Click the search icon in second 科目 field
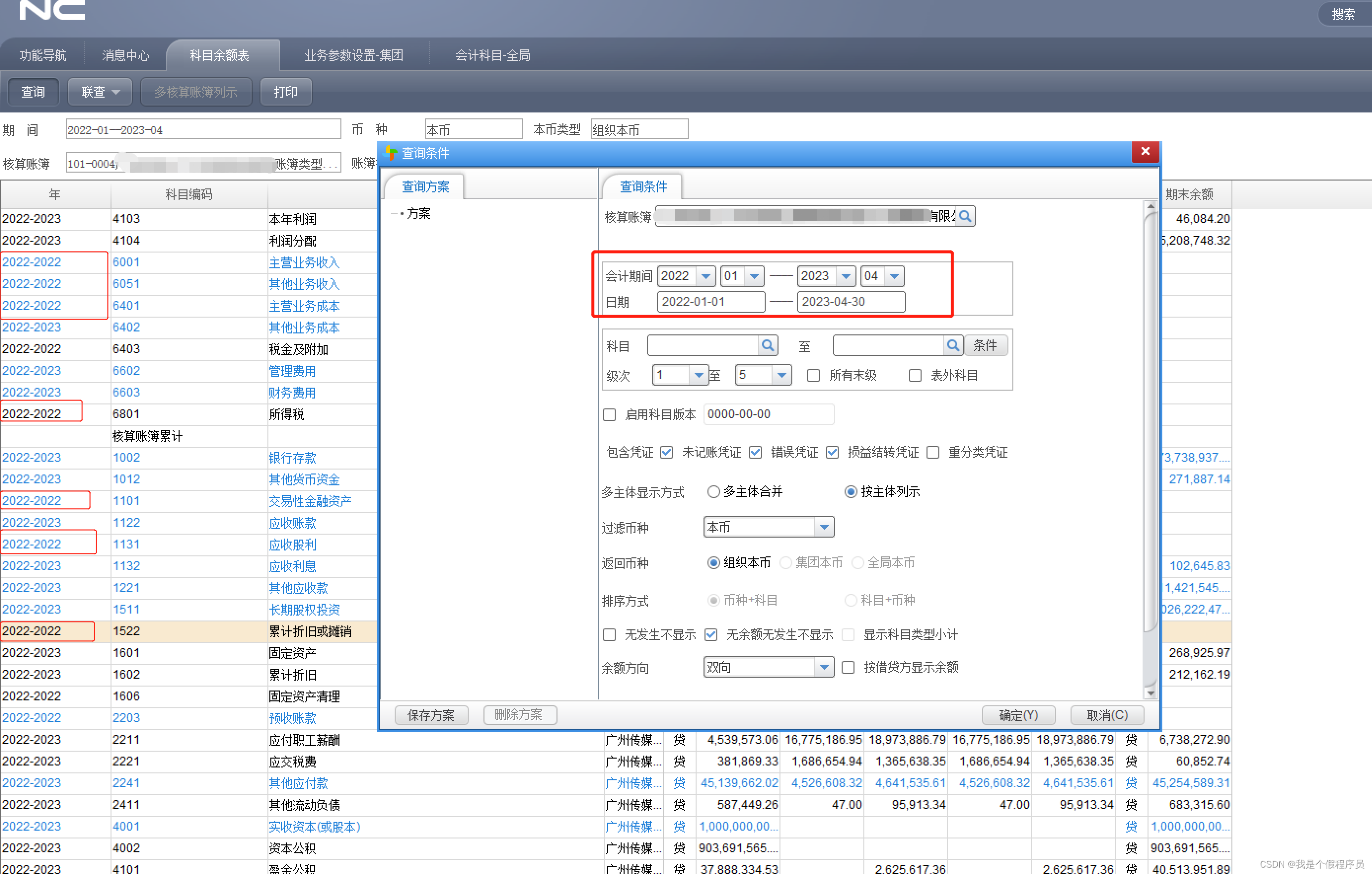Screen dimensions: 1372x874 [953, 345]
